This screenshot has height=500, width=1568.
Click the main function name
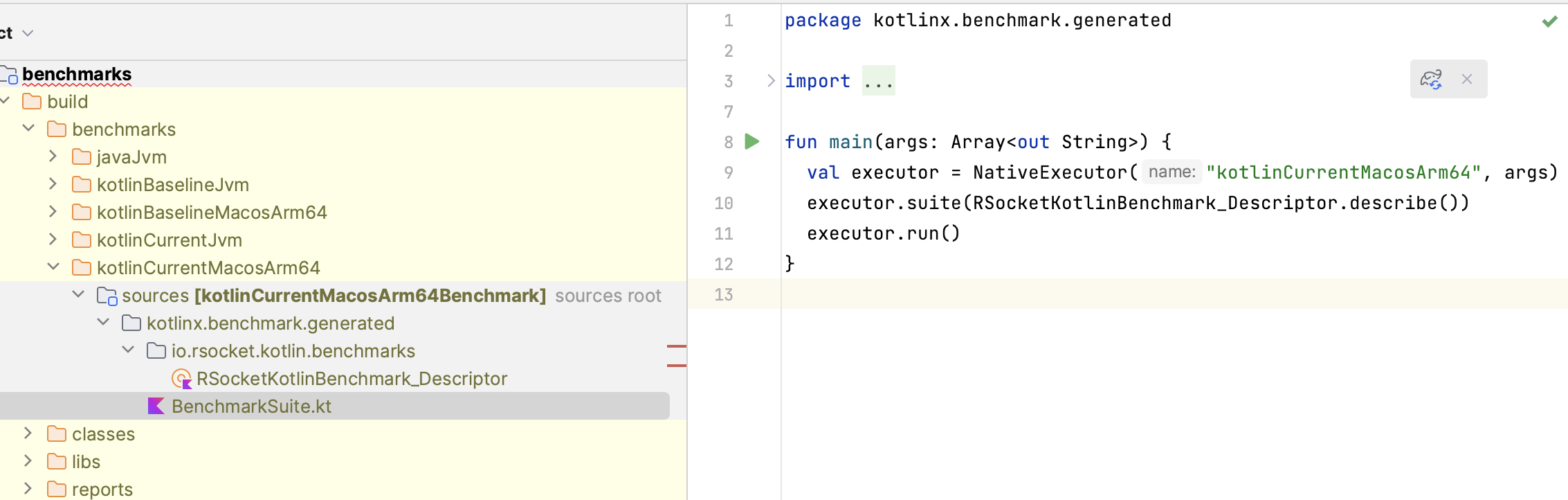[850, 142]
